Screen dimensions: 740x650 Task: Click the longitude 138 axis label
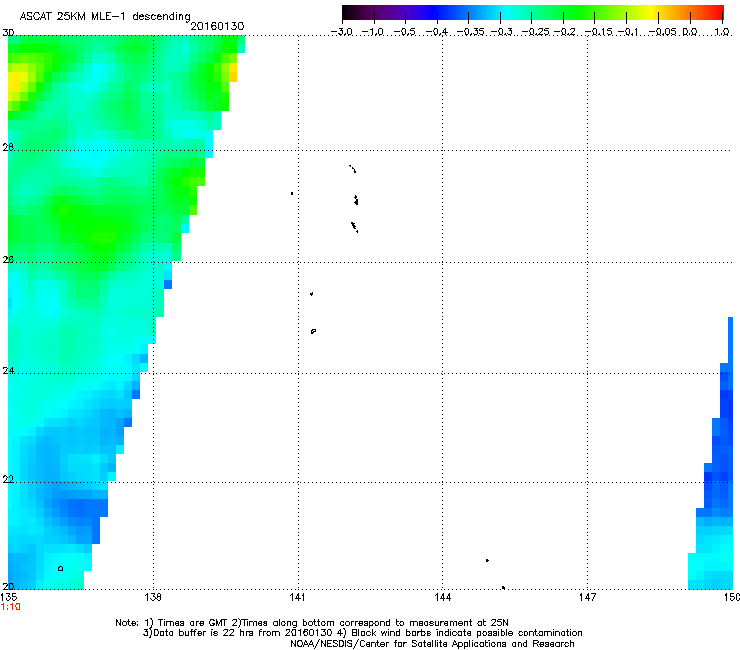[153, 597]
